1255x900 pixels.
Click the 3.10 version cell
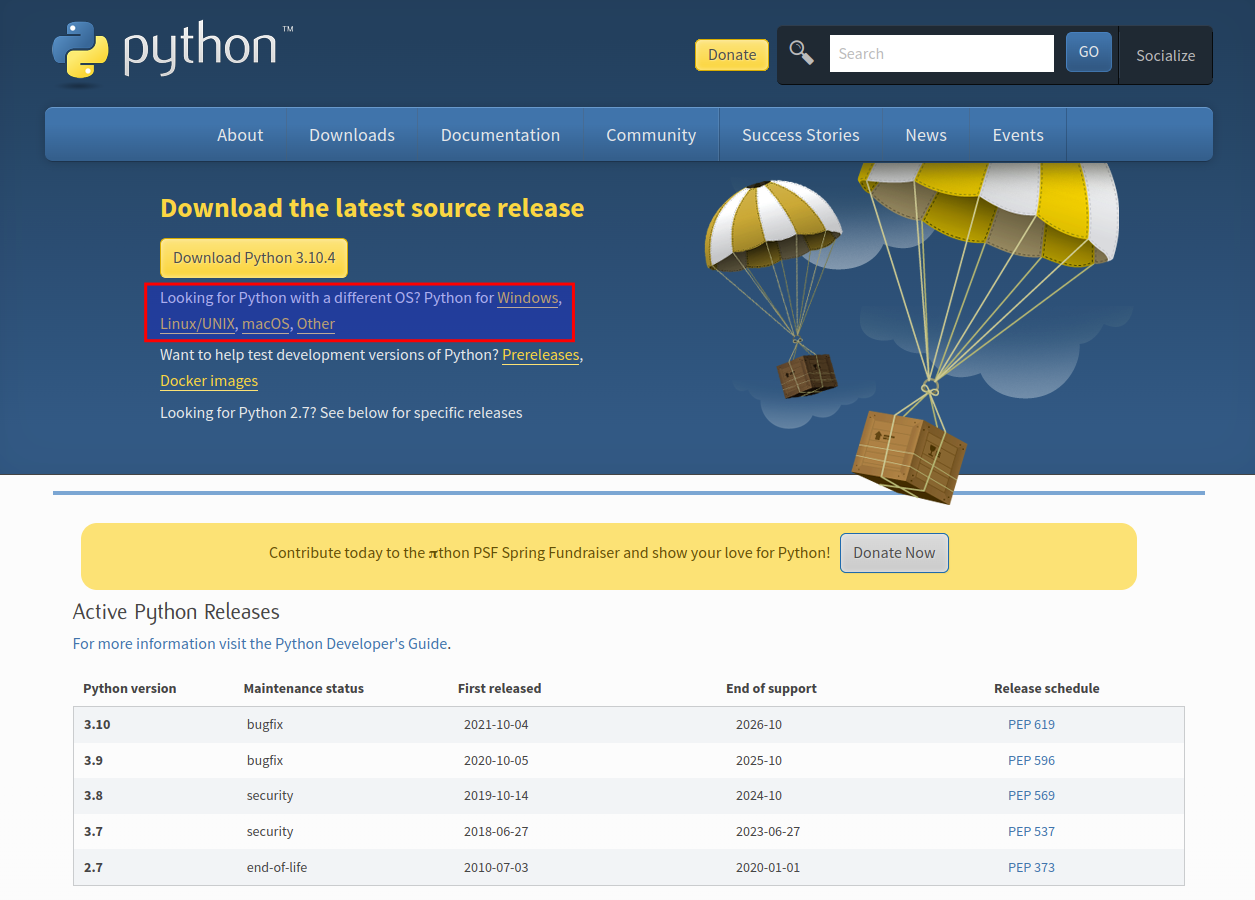click(x=97, y=725)
